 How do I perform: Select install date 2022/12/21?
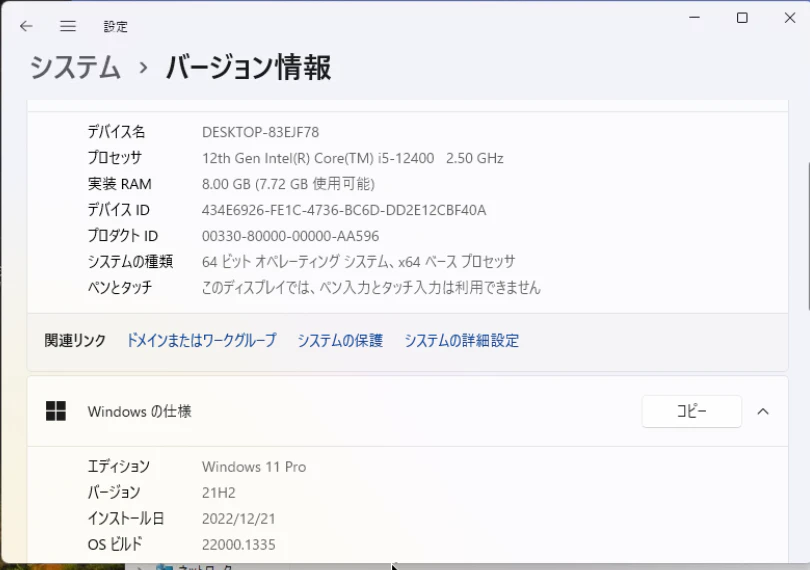click(239, 518)
